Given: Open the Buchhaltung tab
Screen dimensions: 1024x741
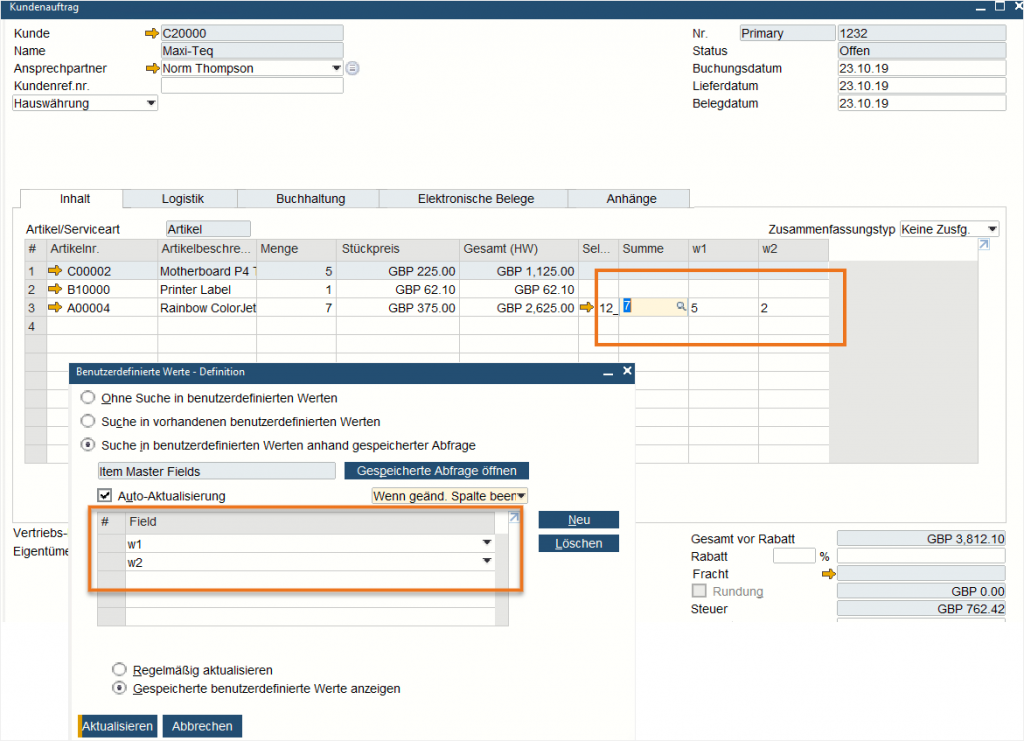Looking at the screenshot, I should pos(310,199).
